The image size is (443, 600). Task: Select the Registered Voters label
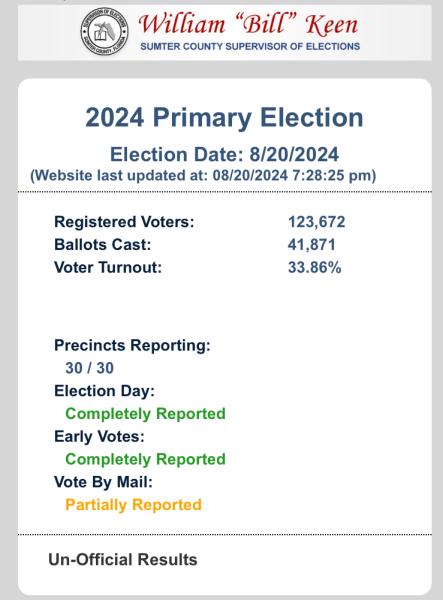point(124,222)
